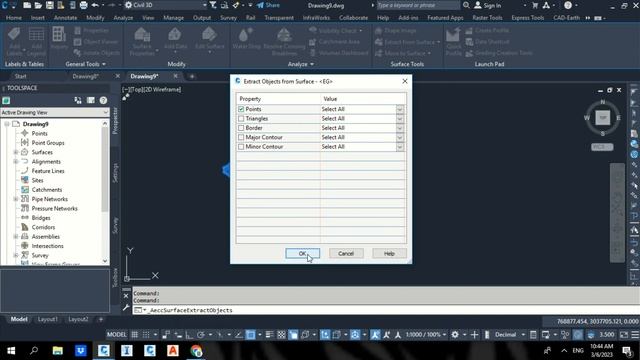Open the WCS dropdown below ViewCube
Viewport: 640px width, 360px height.
[x=602, y=147]
